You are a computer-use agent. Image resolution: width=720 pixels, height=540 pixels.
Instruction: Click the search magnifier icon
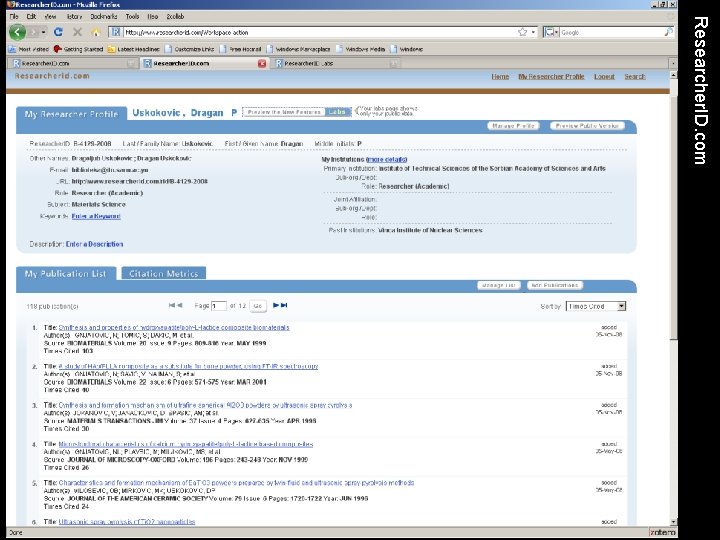669,32
